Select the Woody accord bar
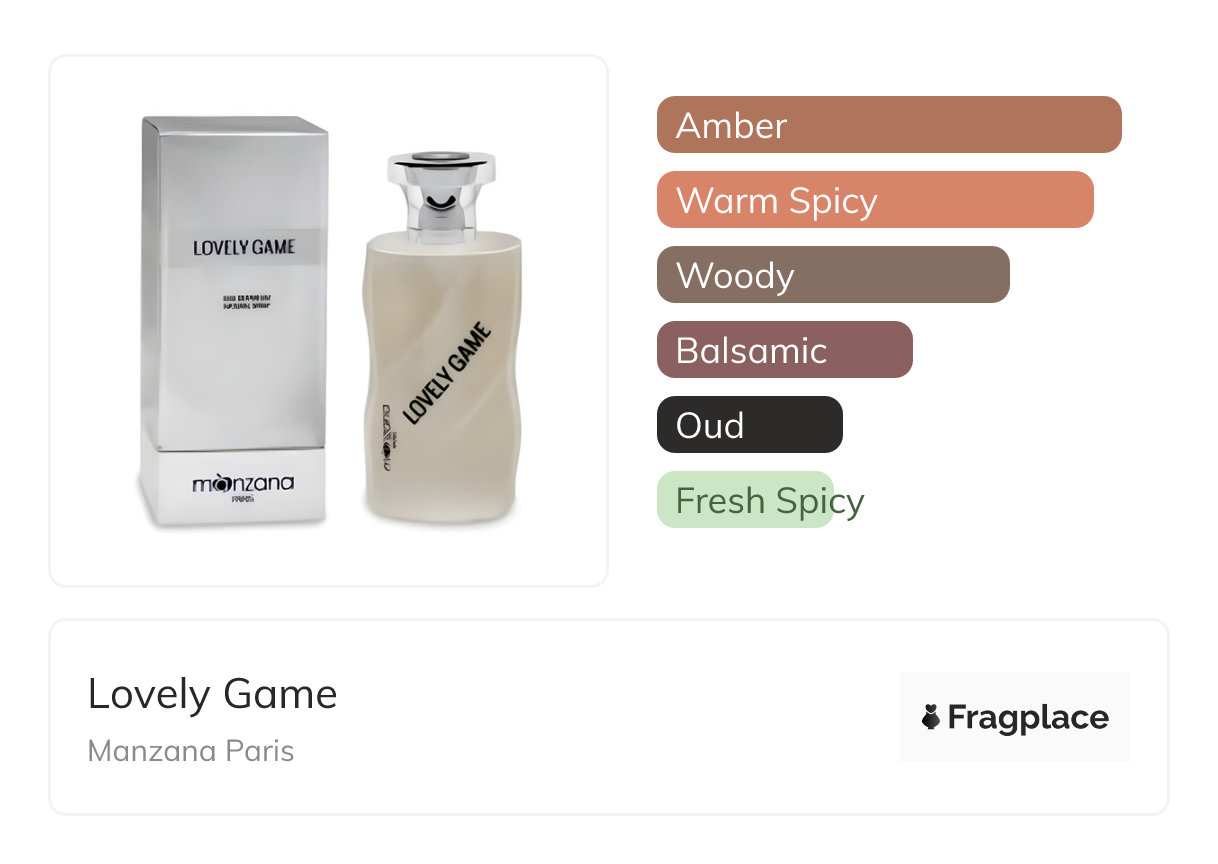This screenshot has width=1218, height=864. 832,275
